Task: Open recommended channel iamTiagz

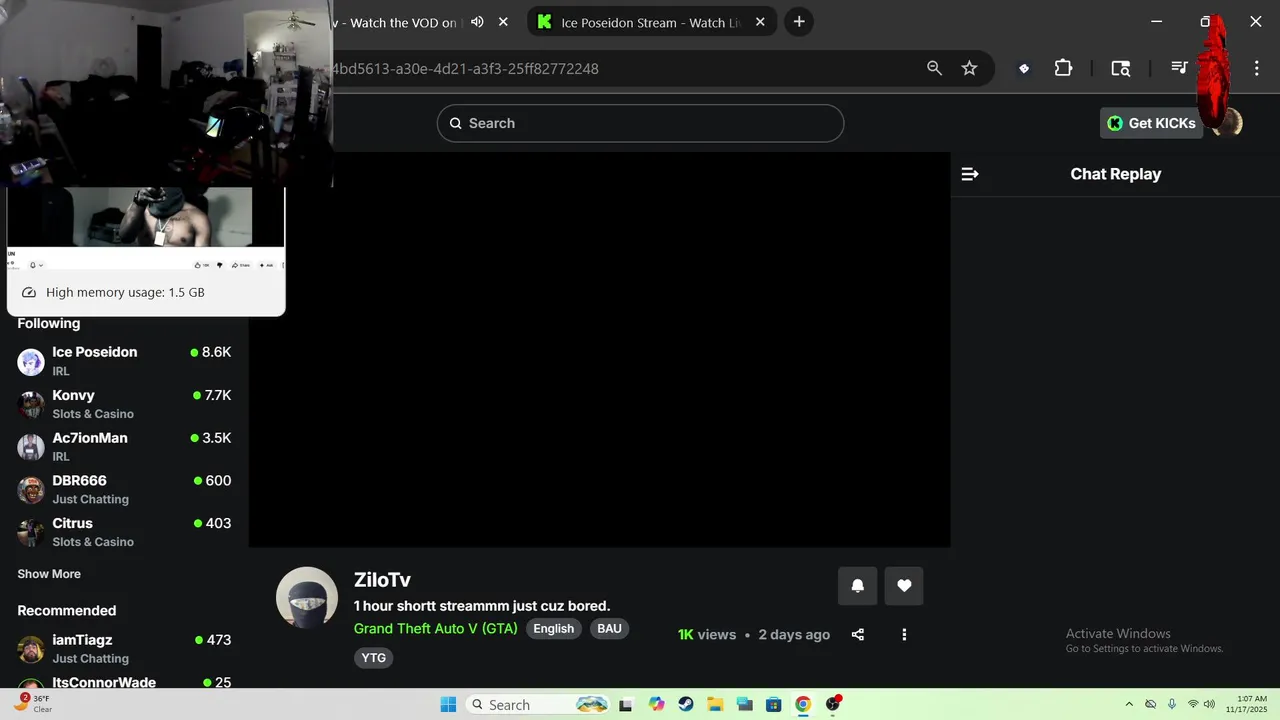Action: 124,649
